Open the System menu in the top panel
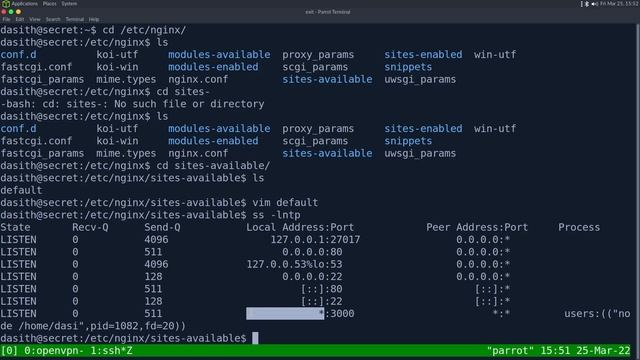Screen dimensions: 640x360 coord(69,4)
